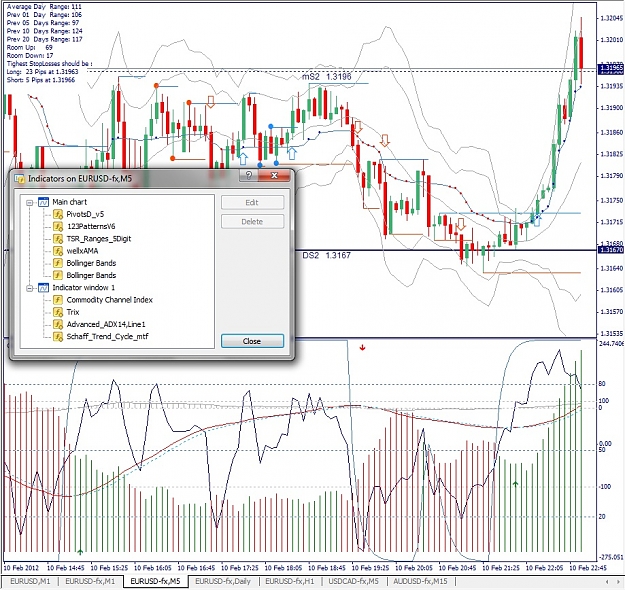The height and width of the screenshot is (590, 625).
Task: Select the Commodity Channel Index indicator
Action: click(x=110, y=300)
